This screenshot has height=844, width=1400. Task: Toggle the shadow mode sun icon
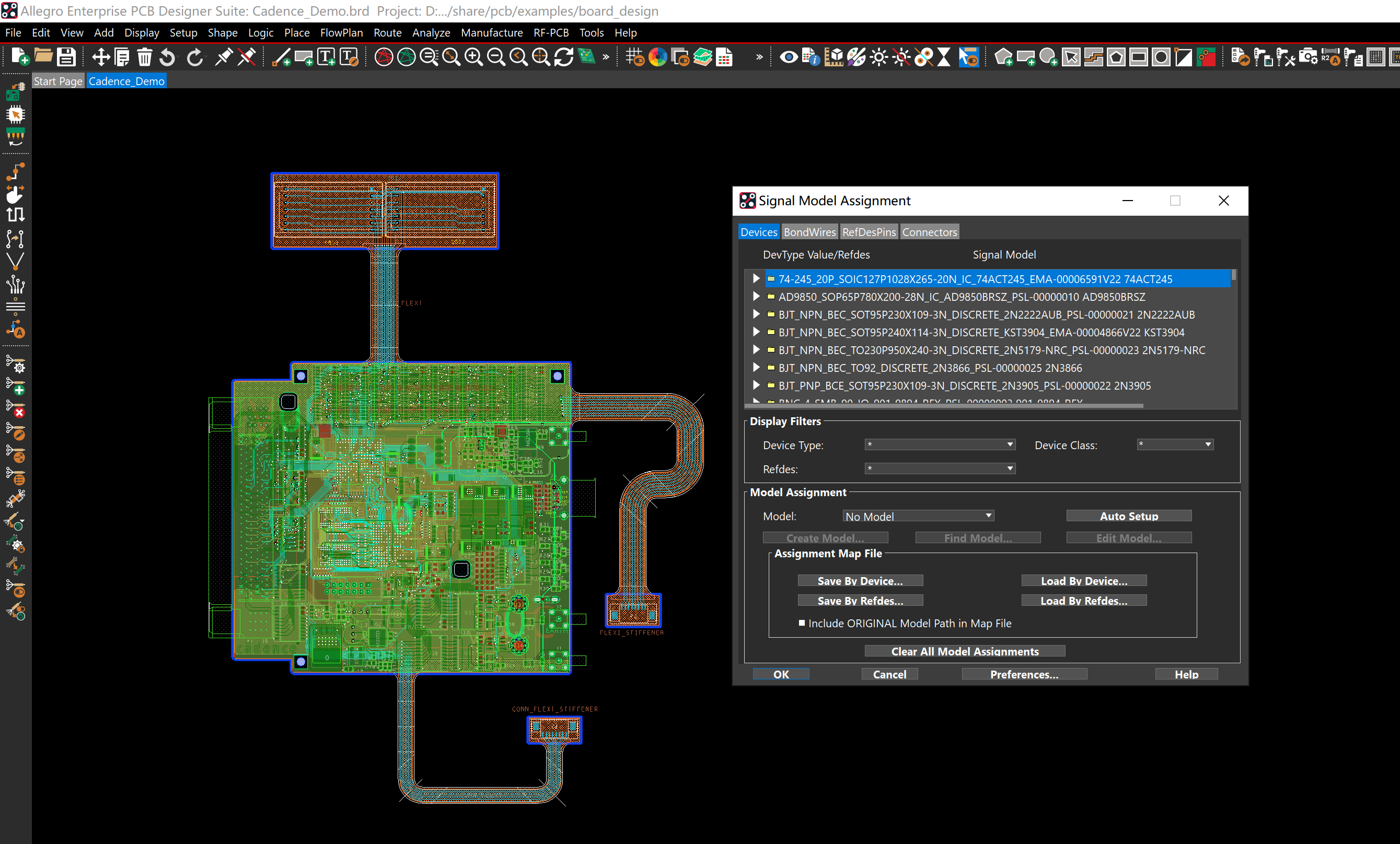tap(879, 57)
